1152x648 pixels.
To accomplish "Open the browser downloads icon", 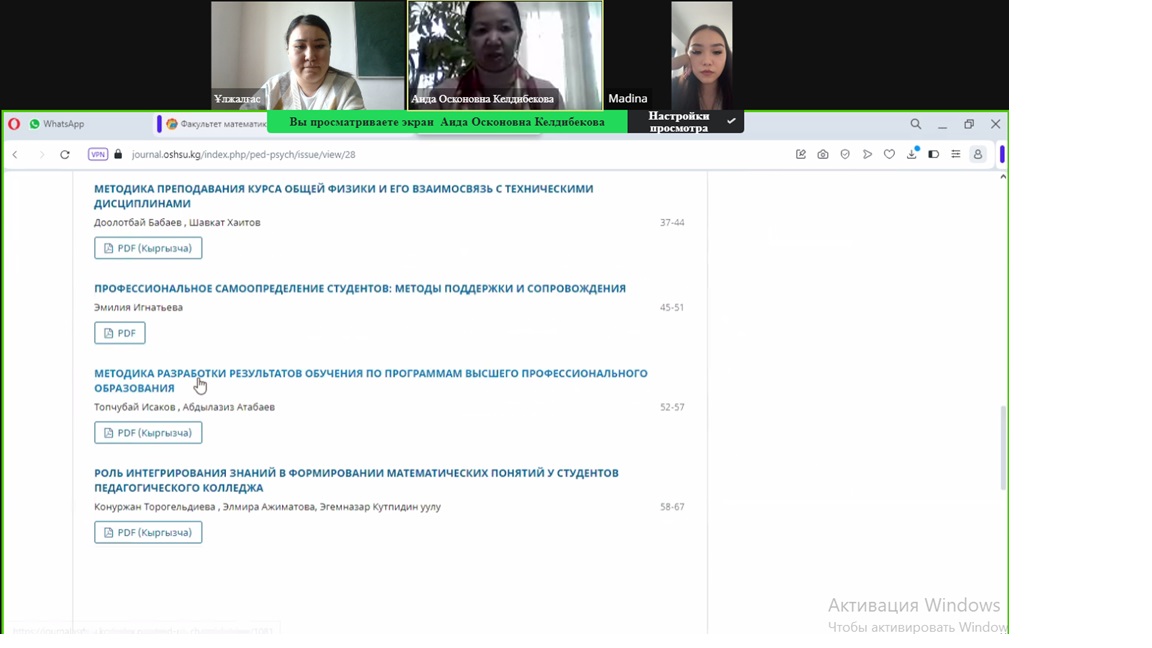I will pos(911,155).
